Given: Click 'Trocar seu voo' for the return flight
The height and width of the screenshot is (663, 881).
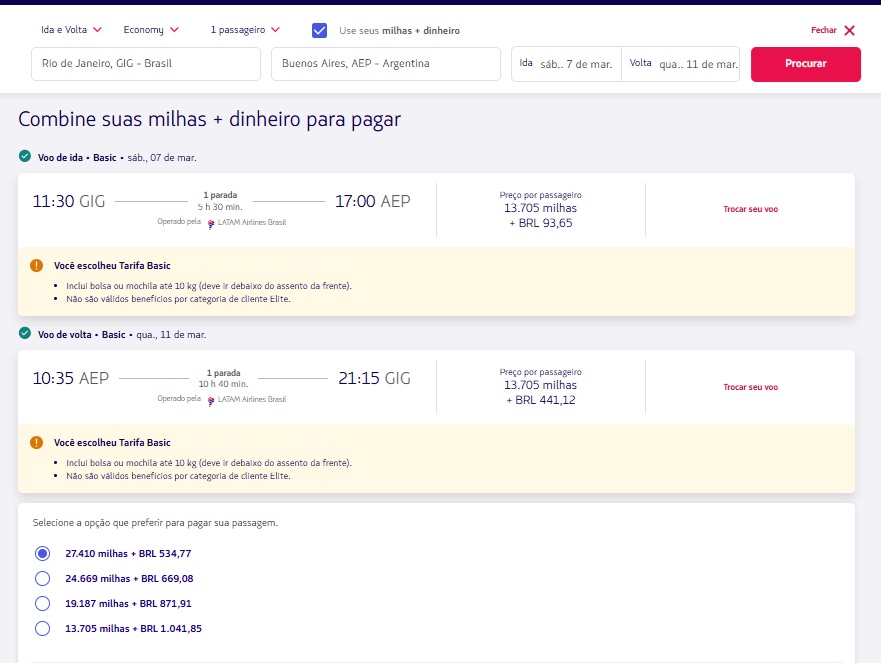Looking at the screenshot, I should tap(750, 387).
